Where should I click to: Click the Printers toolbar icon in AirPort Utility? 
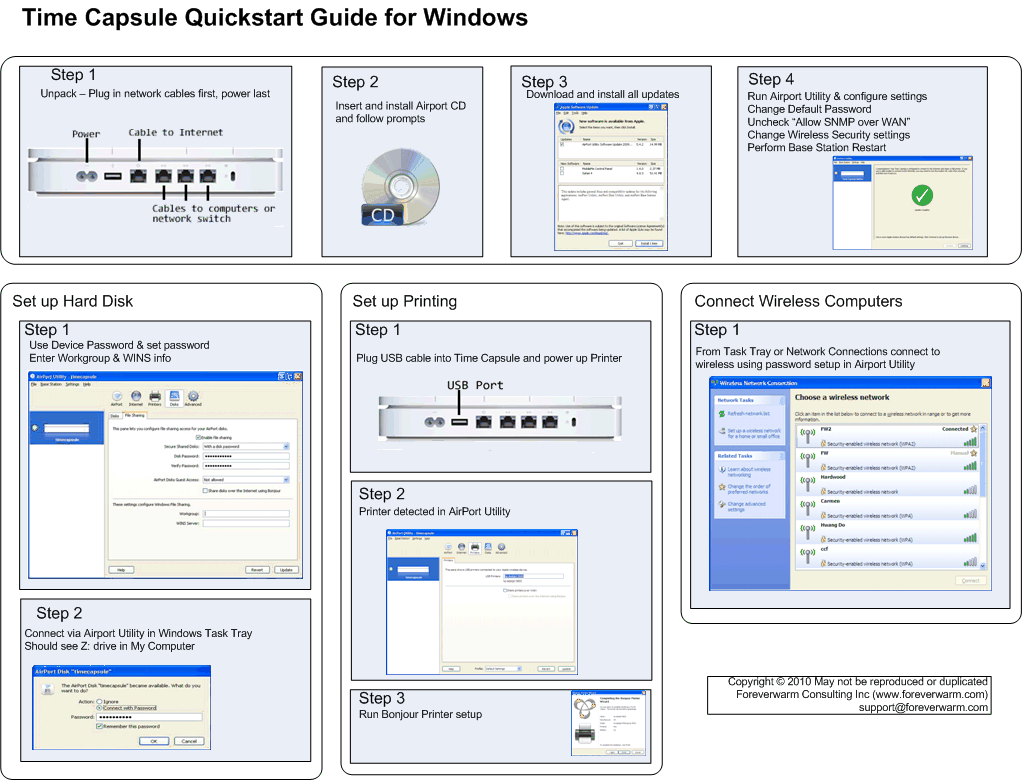tap(155, 397)
